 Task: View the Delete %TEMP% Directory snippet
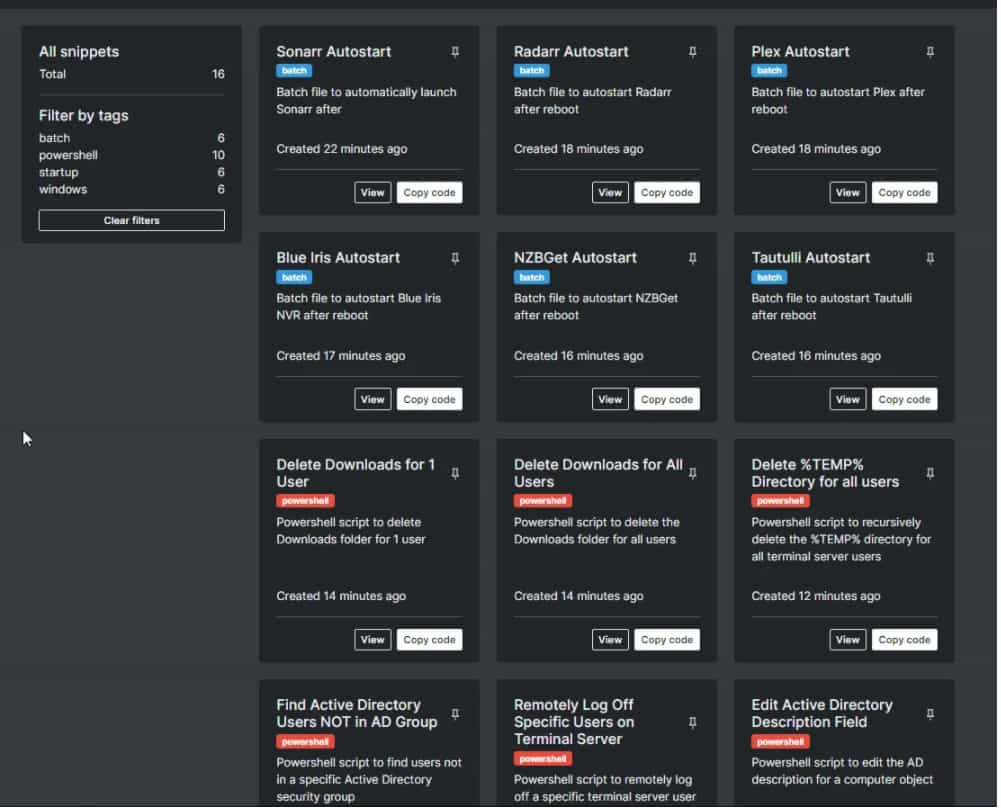(x=847, y=639)
